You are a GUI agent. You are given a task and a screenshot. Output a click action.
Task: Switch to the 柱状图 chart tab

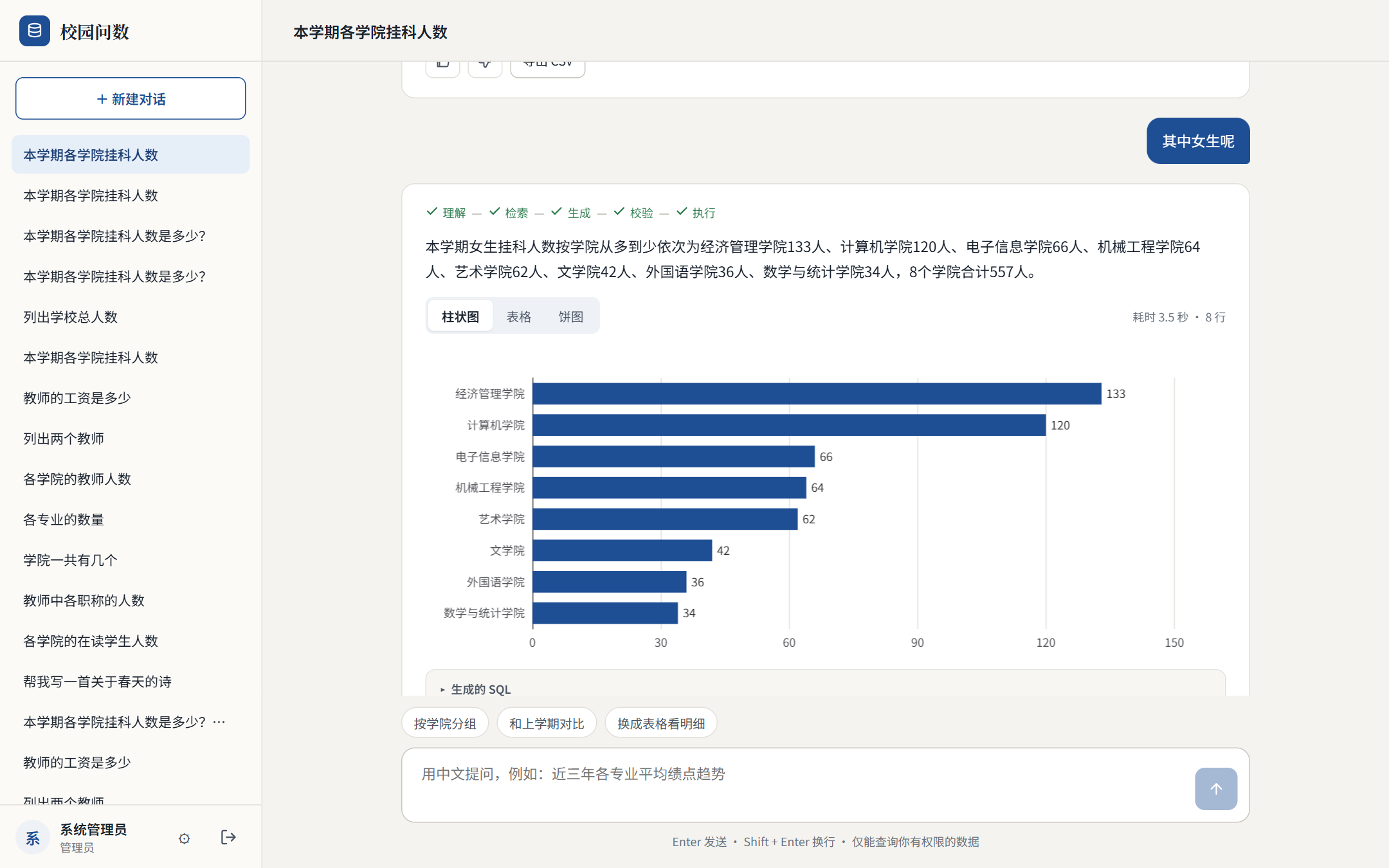[x=460, y=316]
